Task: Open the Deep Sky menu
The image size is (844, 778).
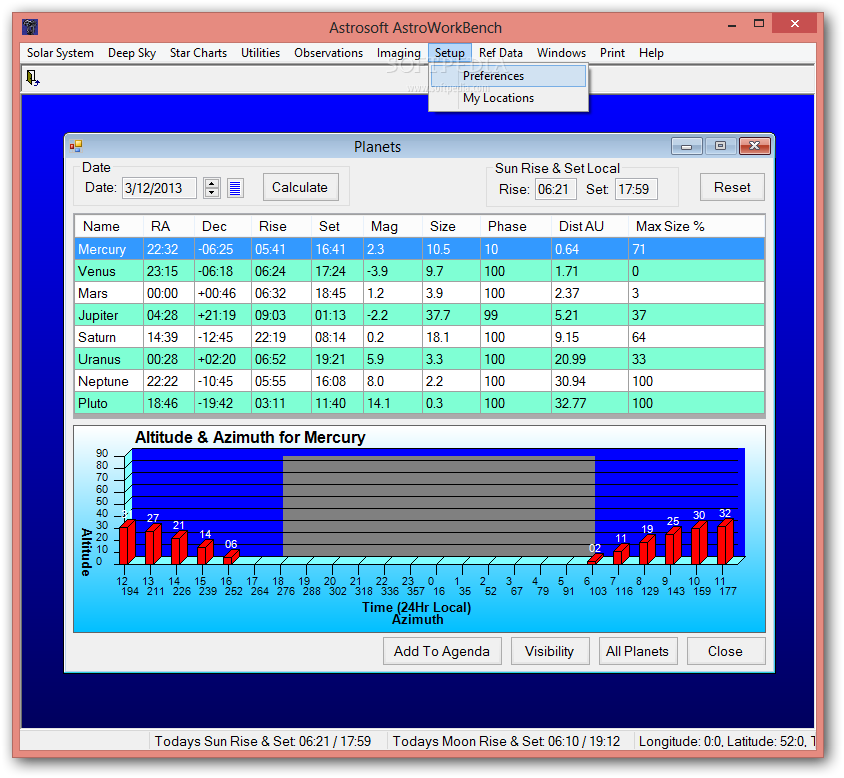Action: point(132,53)
